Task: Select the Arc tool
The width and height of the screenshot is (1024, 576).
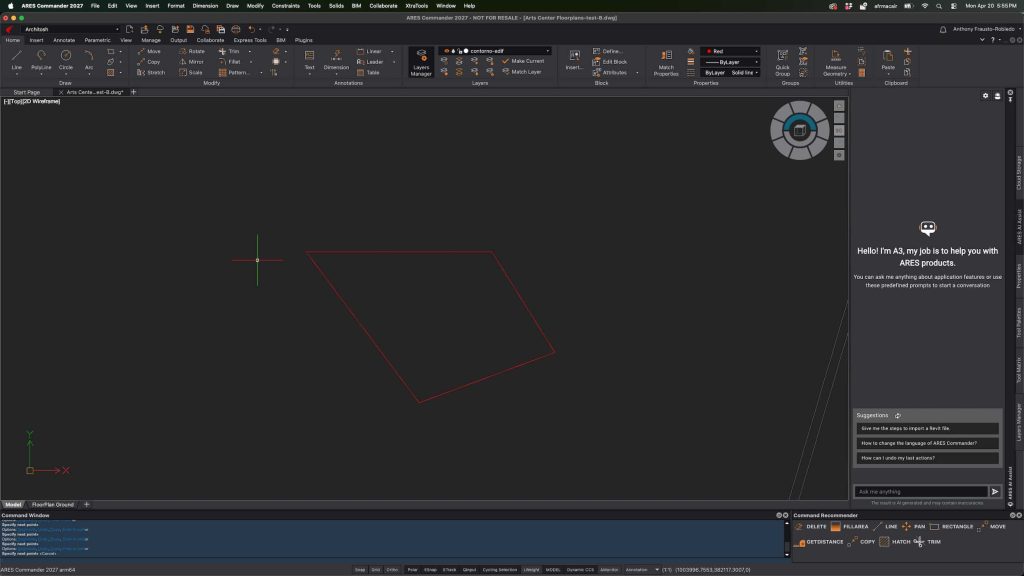Action: pos(89,59)
